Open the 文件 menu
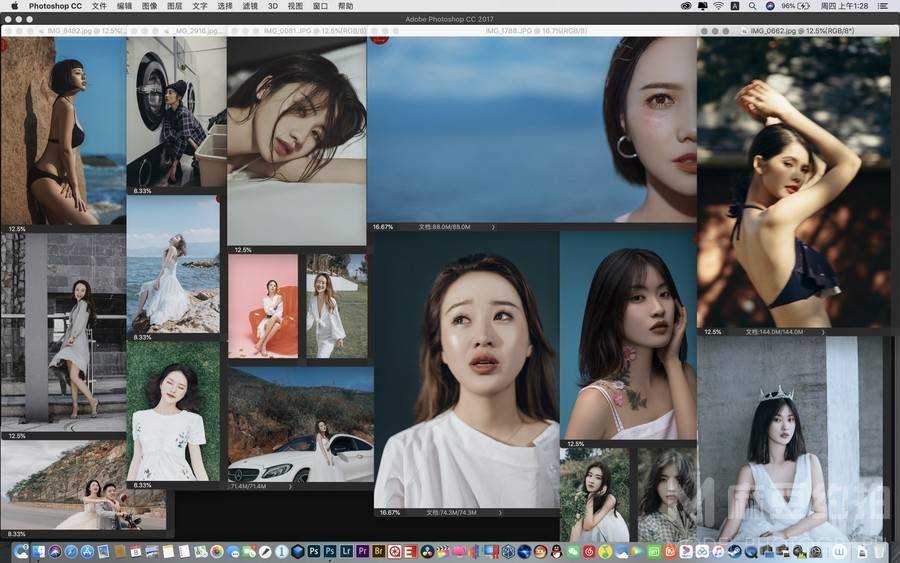 pyautogui.click(x=99, y=6)
